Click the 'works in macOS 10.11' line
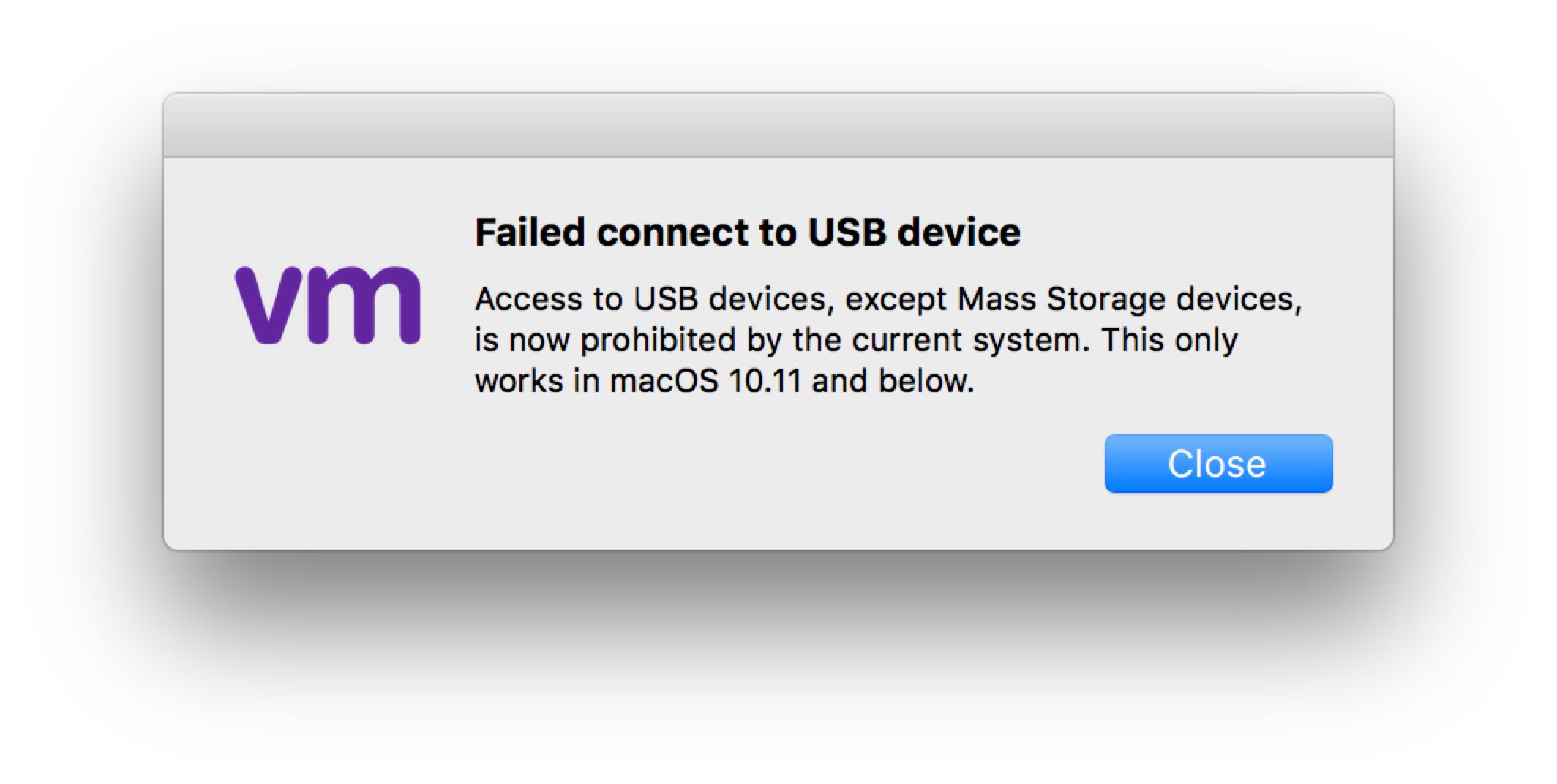 click(724, 381)
